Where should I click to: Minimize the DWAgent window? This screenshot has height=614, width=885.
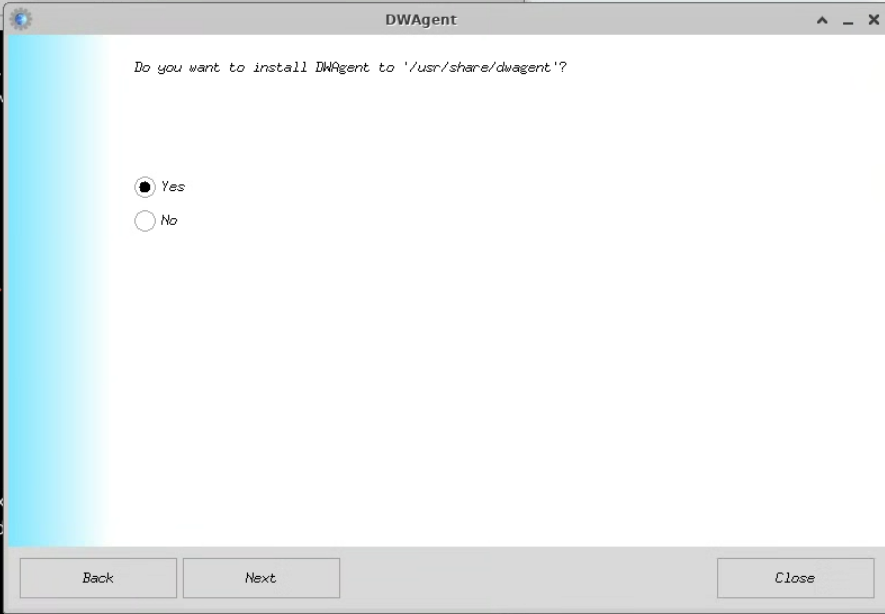848,21
